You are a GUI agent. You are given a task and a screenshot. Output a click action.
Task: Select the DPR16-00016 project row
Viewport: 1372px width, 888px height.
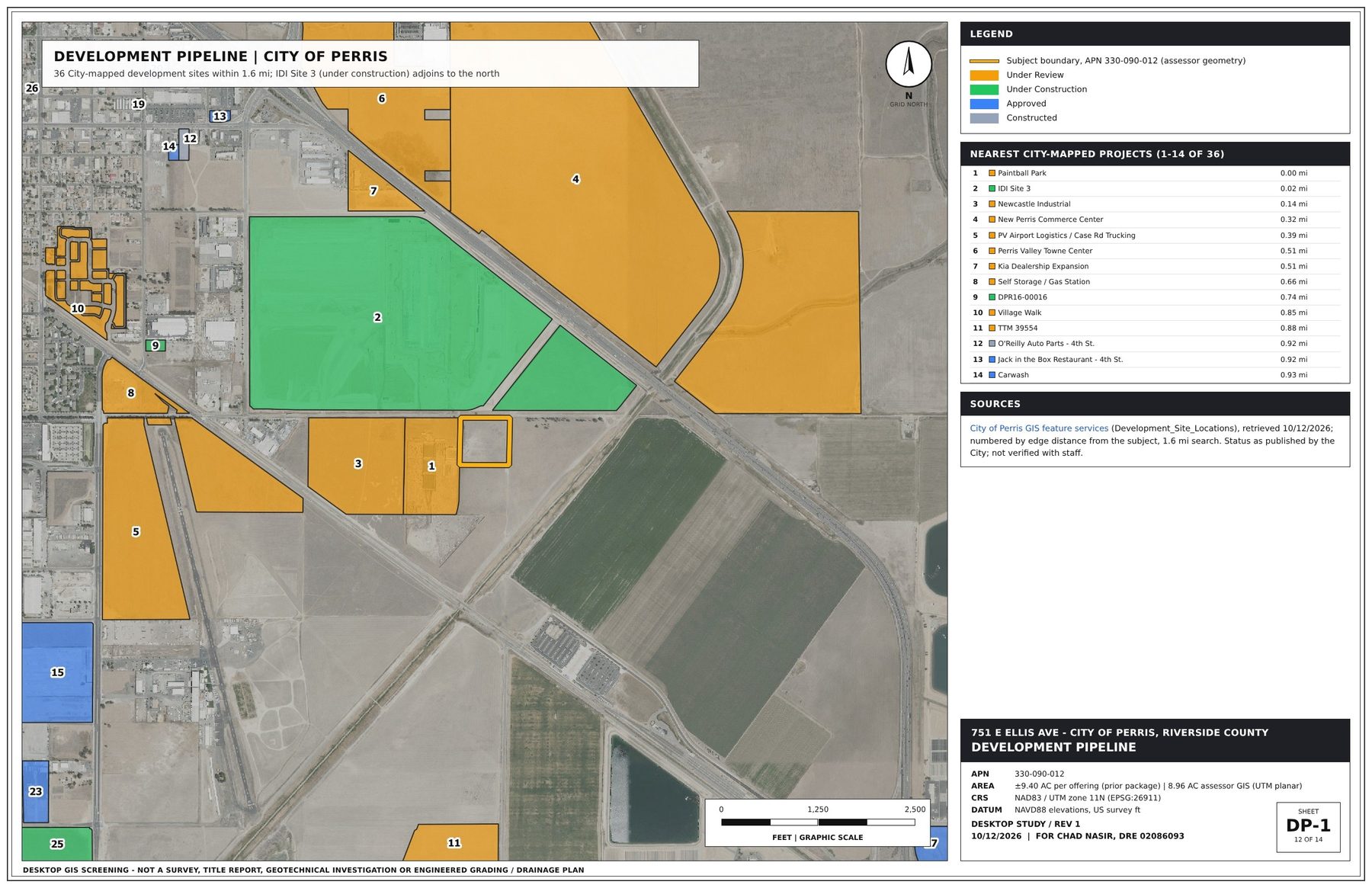pyautogui.click(x=1155, y=297)
